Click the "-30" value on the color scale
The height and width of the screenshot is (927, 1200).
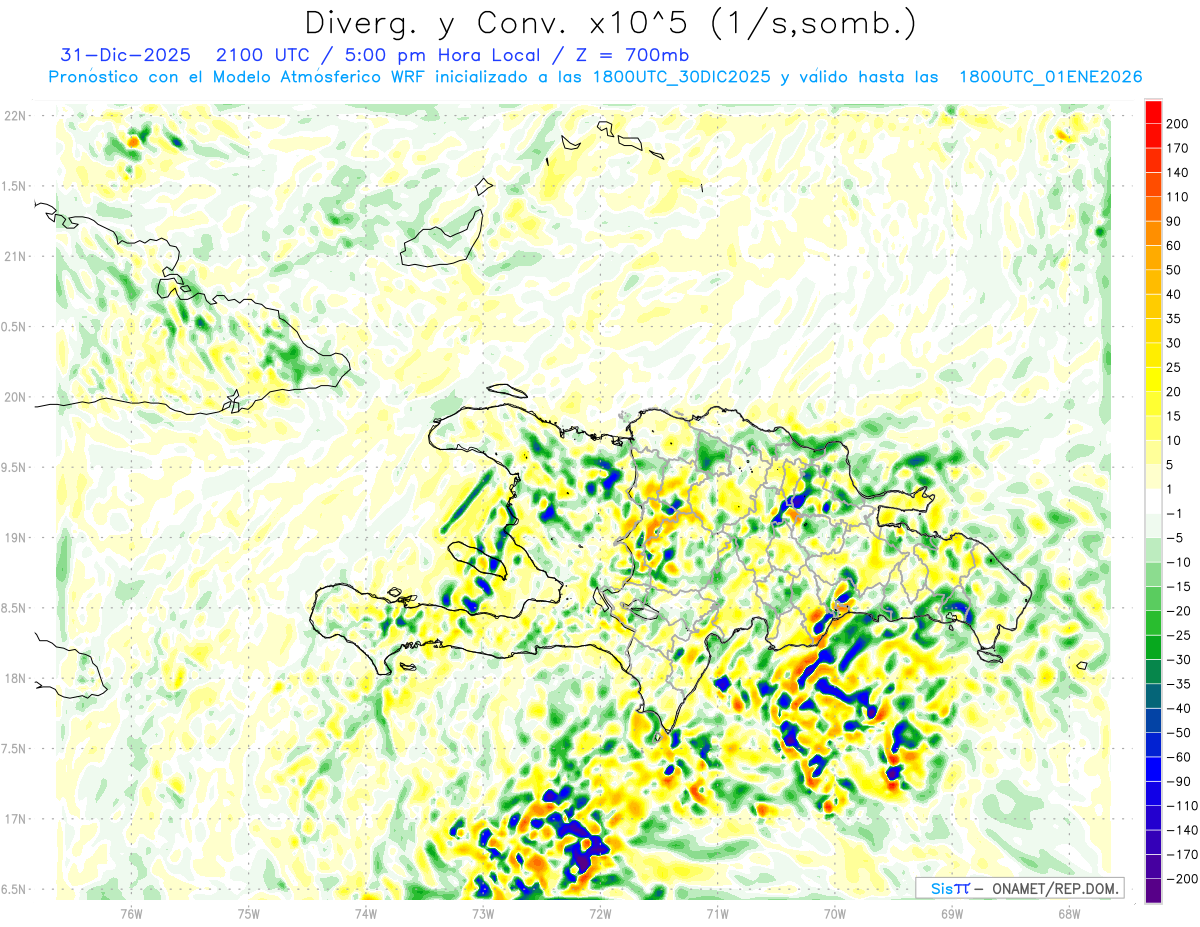pos(1177,659)
